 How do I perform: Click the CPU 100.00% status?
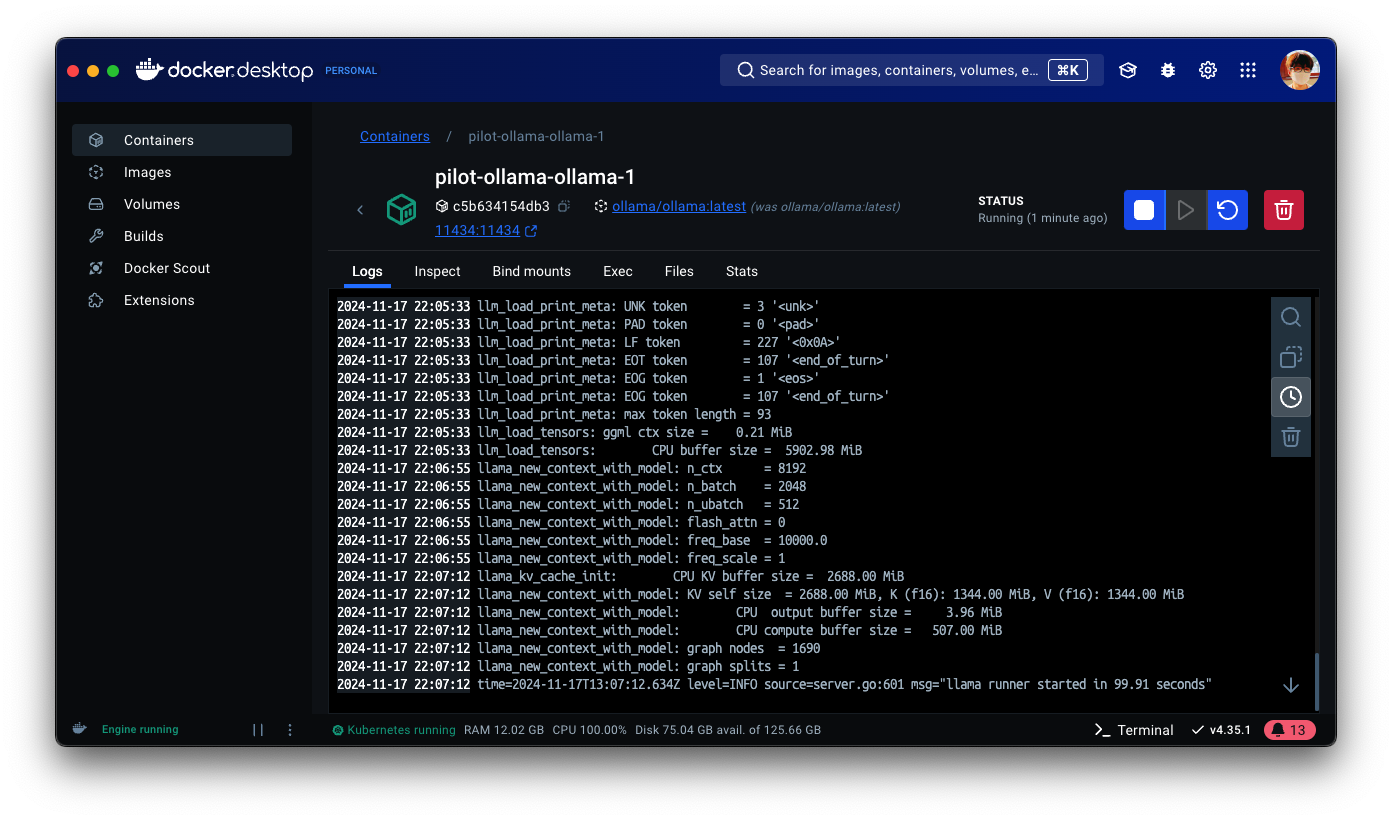(x=590, y=730)
